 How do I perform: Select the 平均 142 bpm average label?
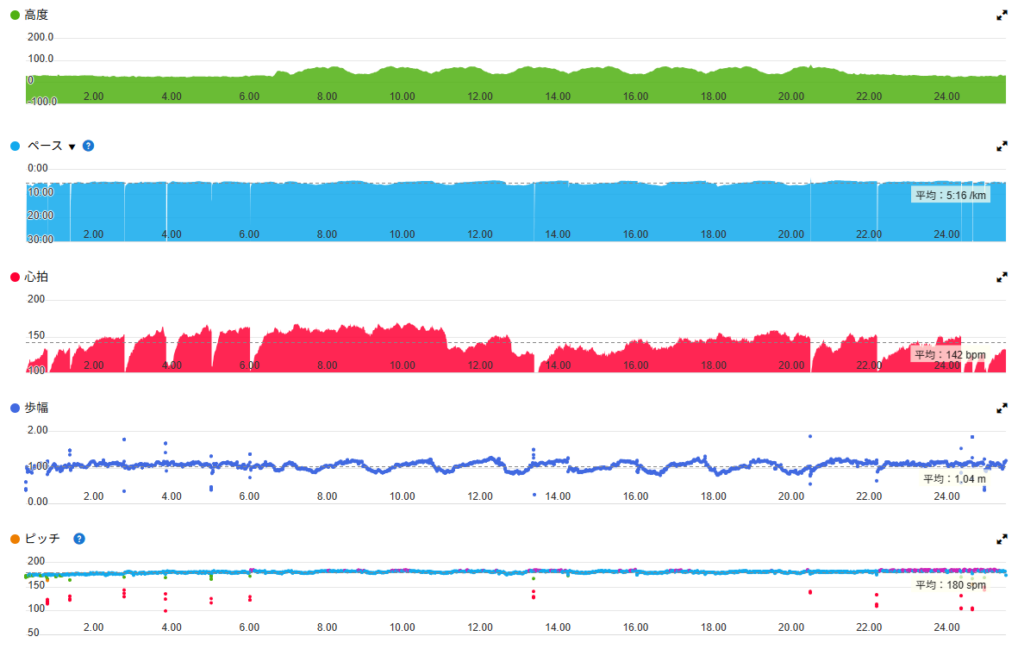click(949, 355)
